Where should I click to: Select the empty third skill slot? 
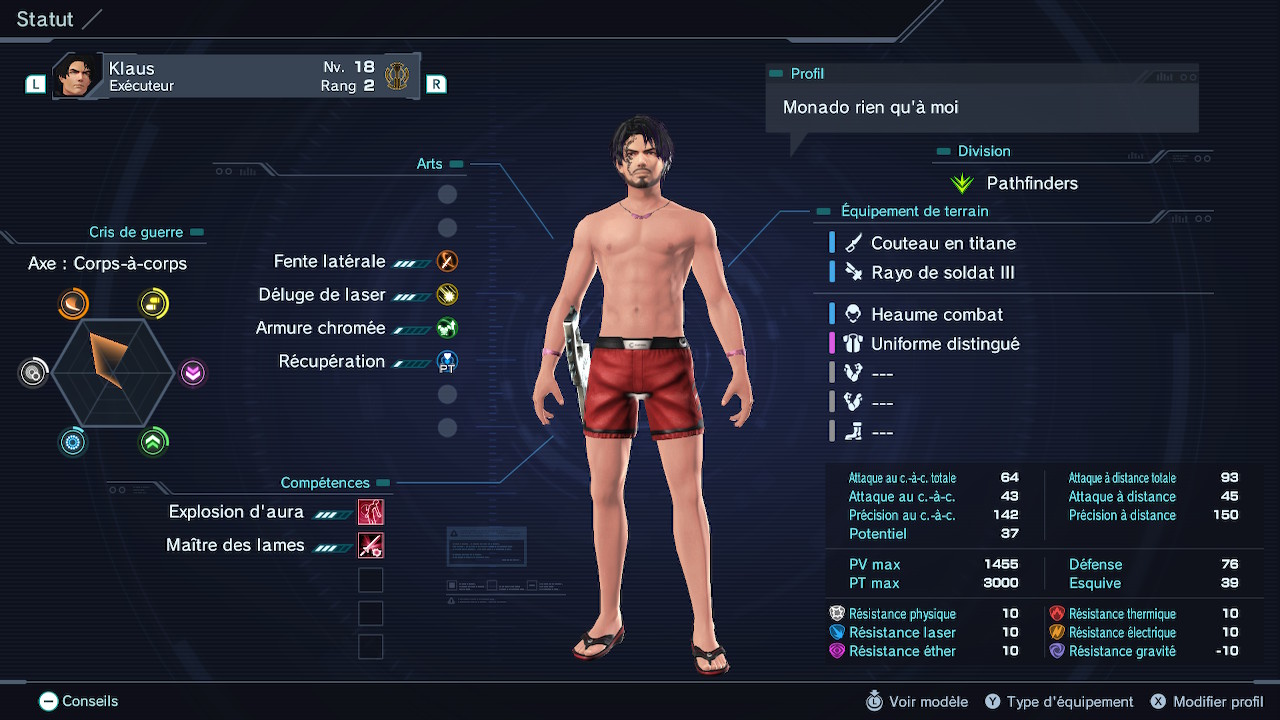pyautogui.click(x=371, y=580)
